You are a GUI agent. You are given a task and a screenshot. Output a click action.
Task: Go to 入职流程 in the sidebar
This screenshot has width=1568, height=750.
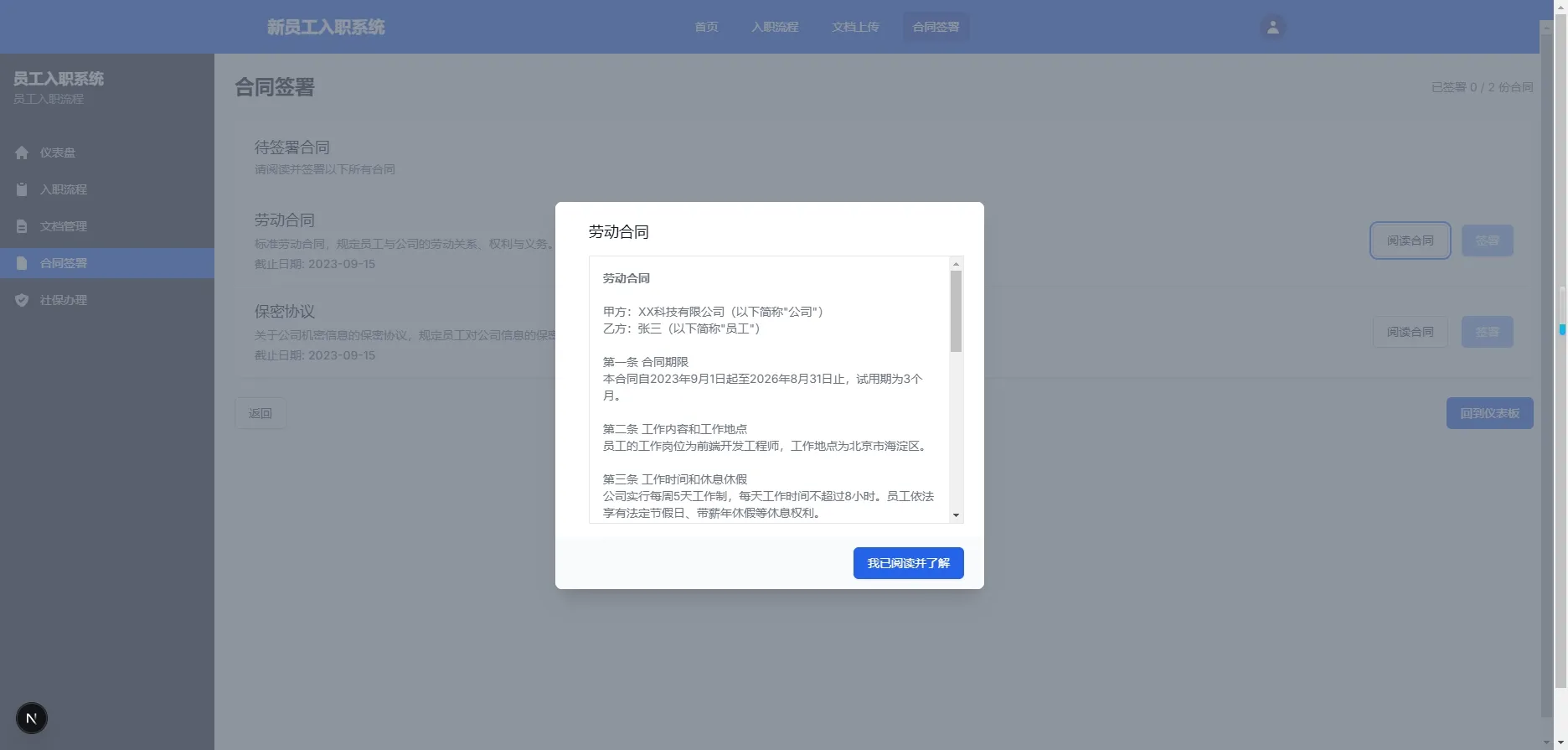coord(107,189)
